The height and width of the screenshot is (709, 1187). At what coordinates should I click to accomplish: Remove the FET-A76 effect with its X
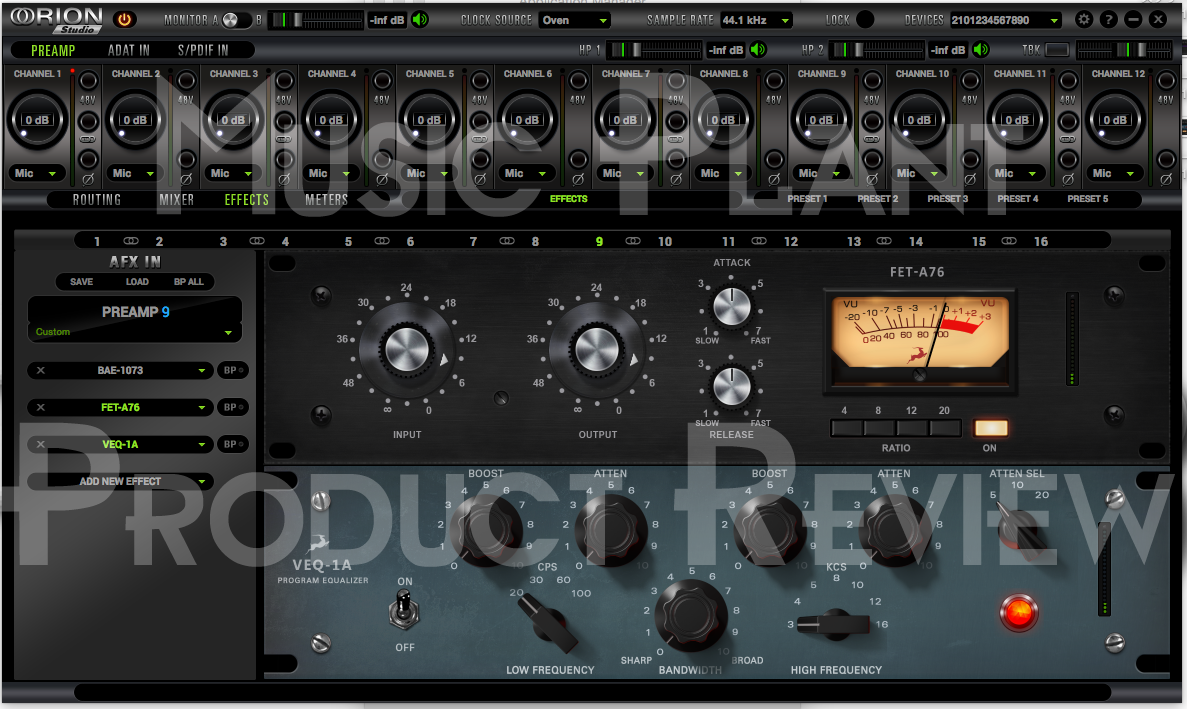pyautogui.click(x=41, y=407)
